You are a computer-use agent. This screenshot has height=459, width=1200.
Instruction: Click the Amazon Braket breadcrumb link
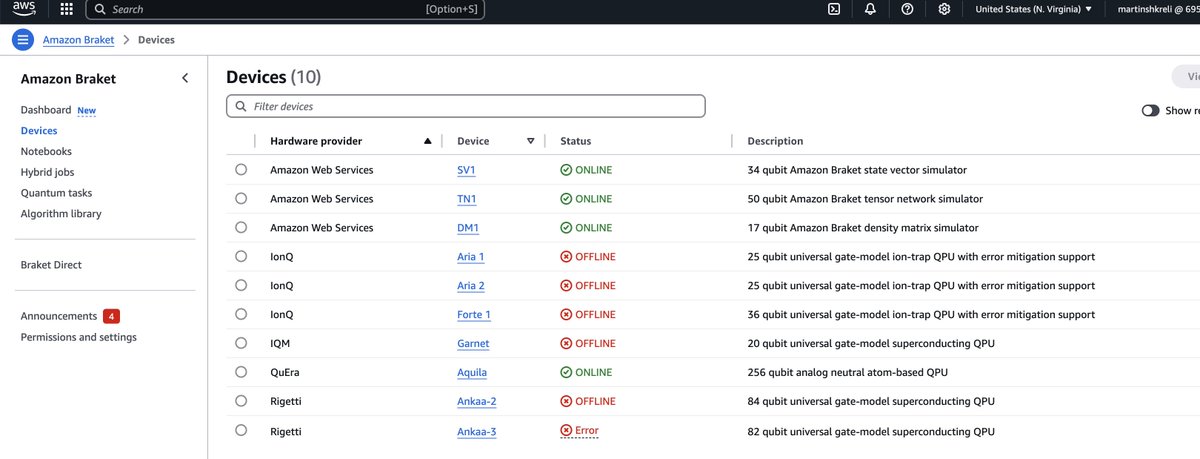(79, 40)
